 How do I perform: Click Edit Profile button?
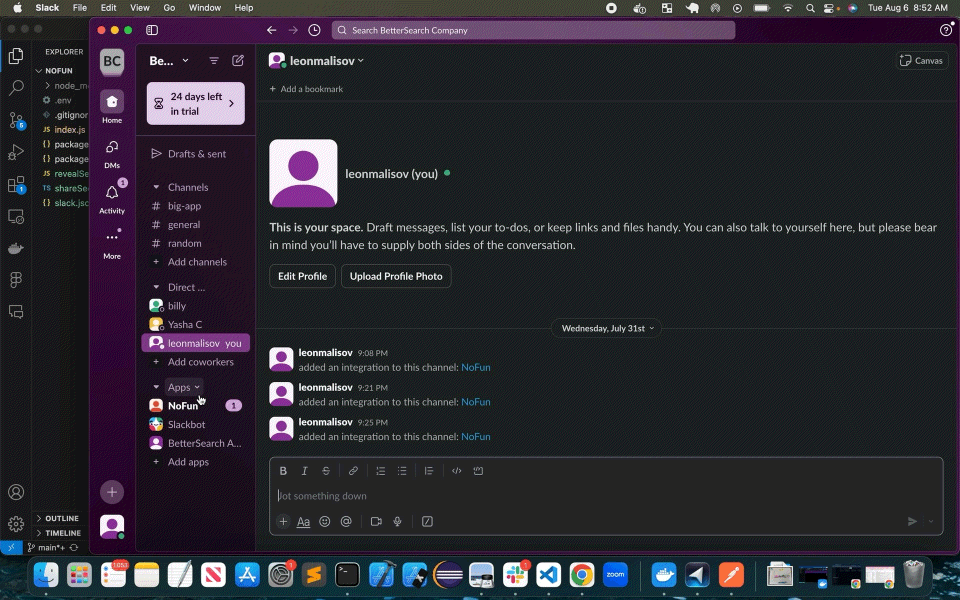(302, 276)
